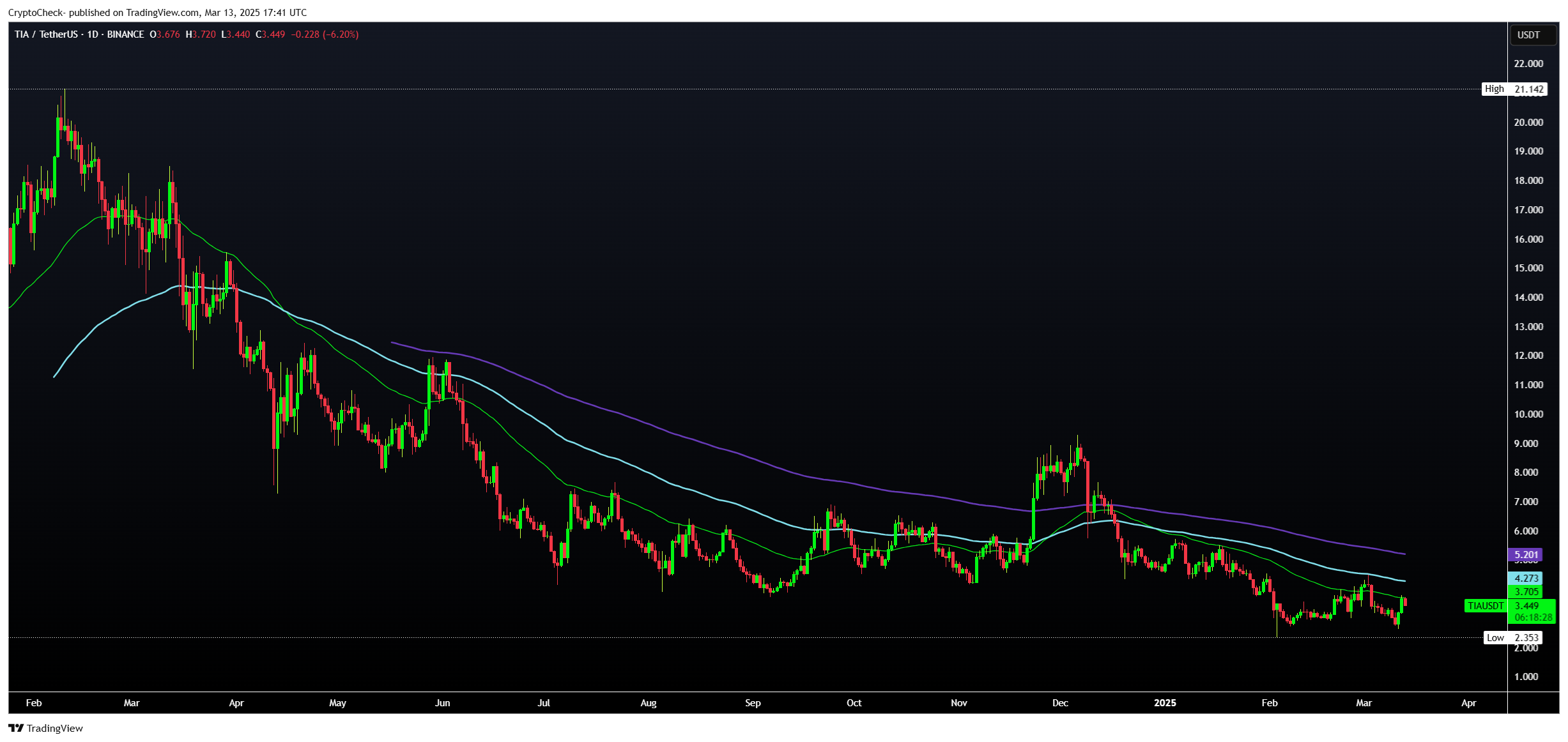Click the Low 2.353 price label
Image resolution: width=1568 pixels, height=742 pixels.
tap(1513, 637)
